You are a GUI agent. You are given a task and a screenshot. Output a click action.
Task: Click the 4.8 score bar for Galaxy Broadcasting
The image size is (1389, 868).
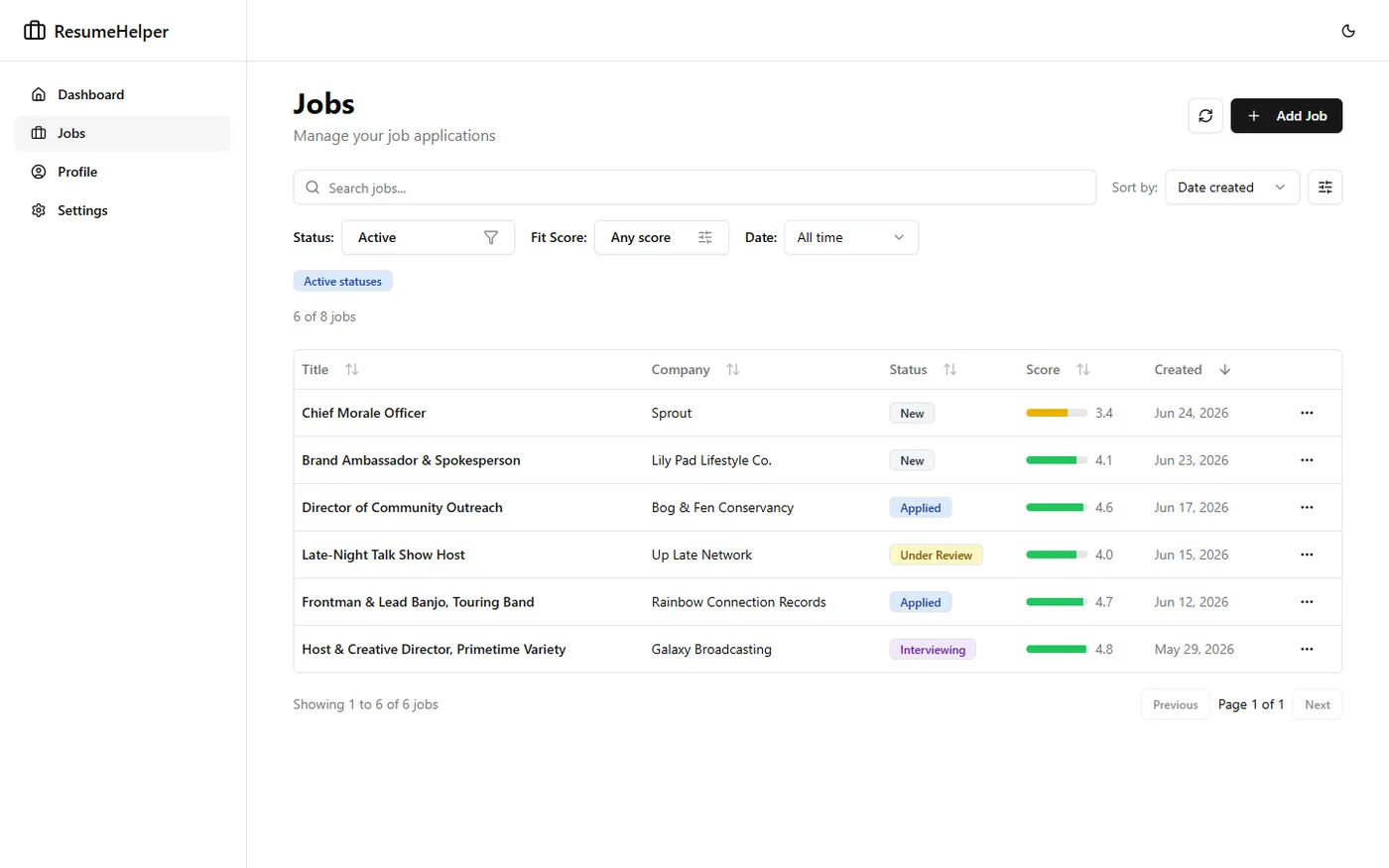(1057, 649)
